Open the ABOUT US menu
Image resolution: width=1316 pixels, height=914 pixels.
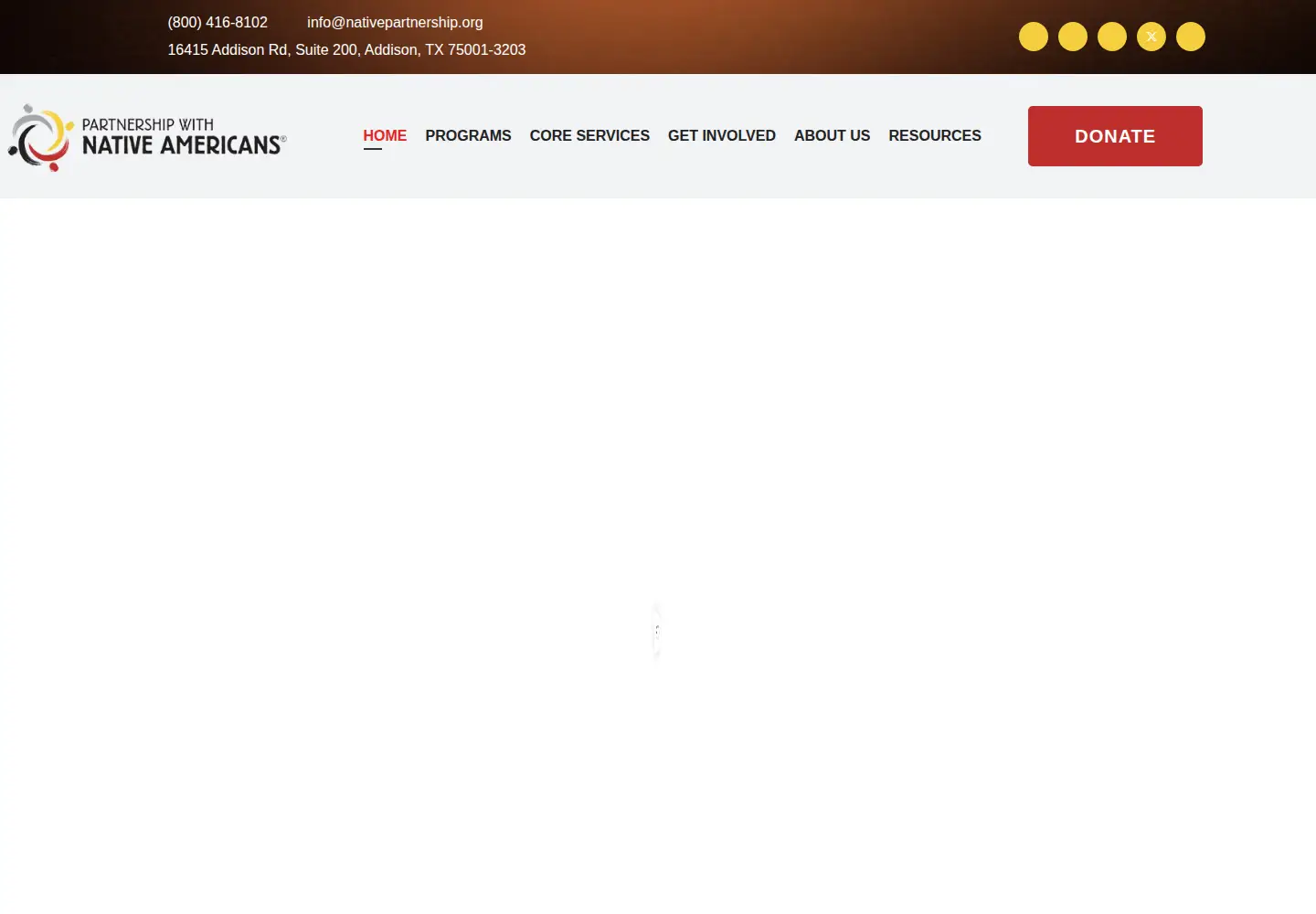(832, 135)
